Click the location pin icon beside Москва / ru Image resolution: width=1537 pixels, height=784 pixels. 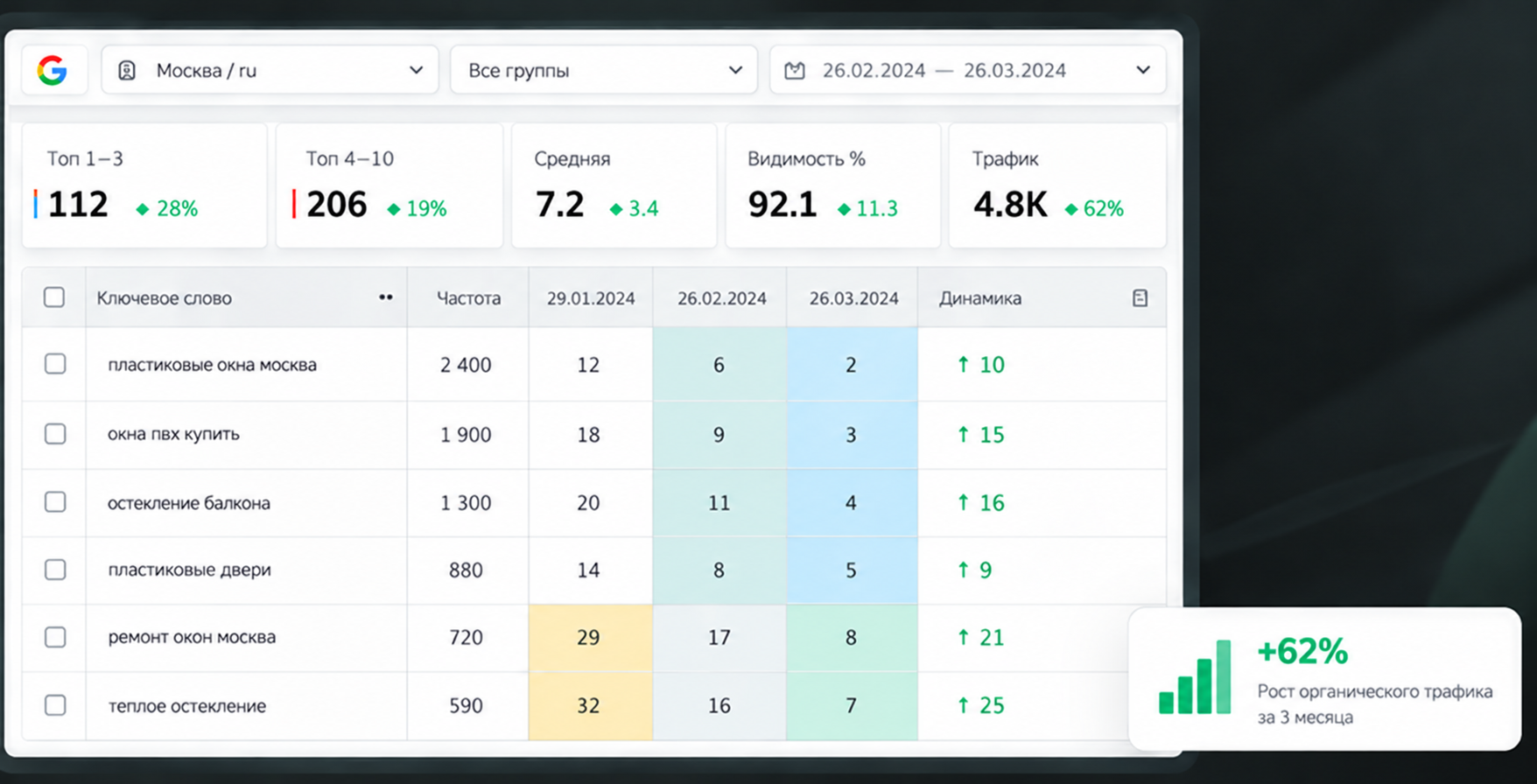(127, 71)
